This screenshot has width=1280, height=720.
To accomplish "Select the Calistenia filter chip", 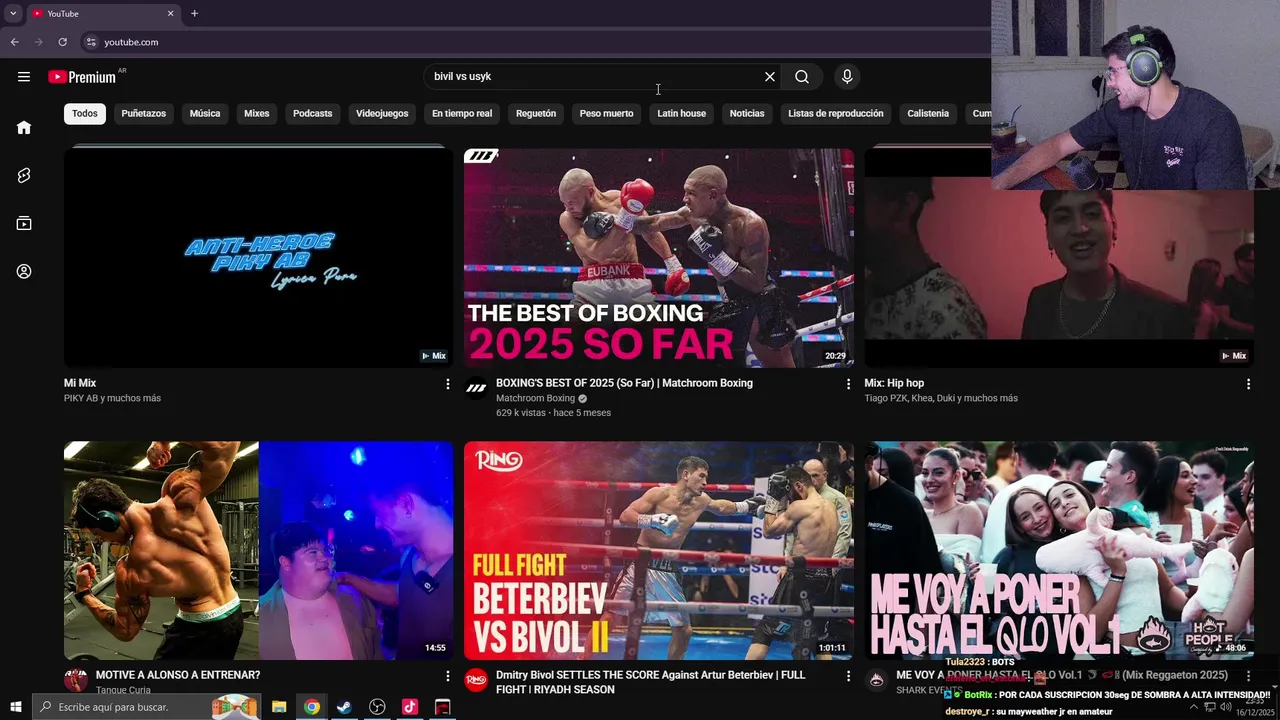I will 928,113.
